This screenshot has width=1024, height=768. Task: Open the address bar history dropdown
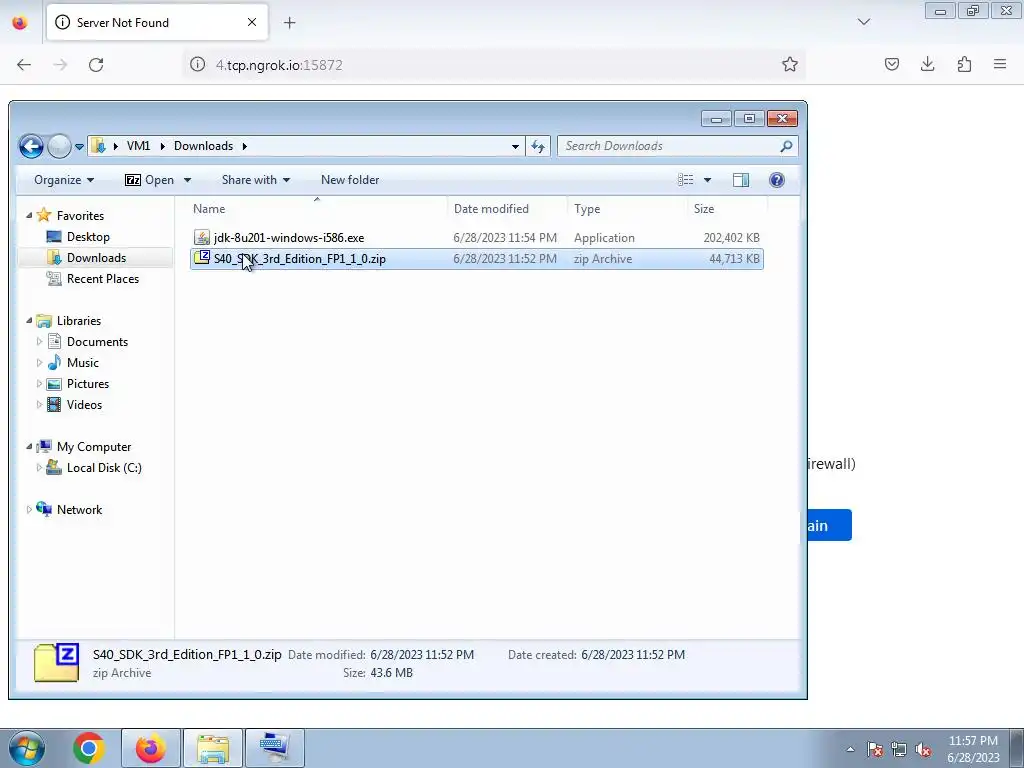coord(515,146)
